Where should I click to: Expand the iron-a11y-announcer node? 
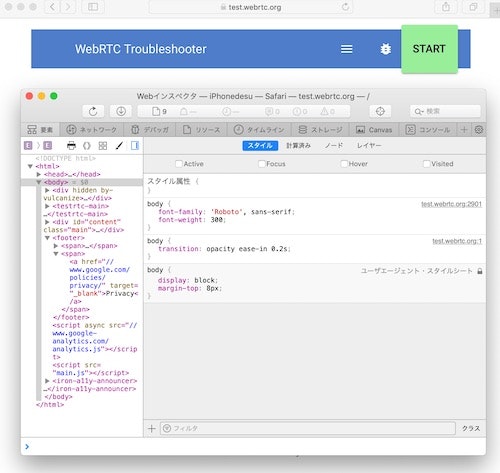pos(47,381)
